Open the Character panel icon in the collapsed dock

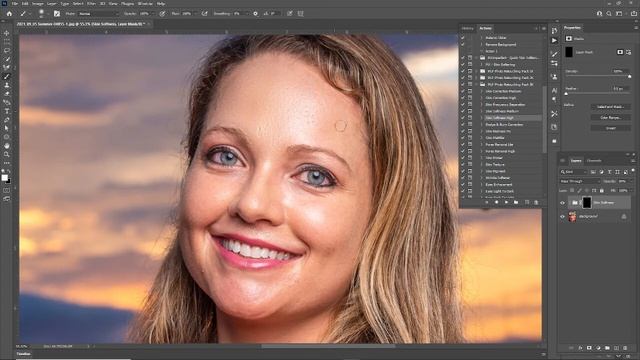pos(554,90)
